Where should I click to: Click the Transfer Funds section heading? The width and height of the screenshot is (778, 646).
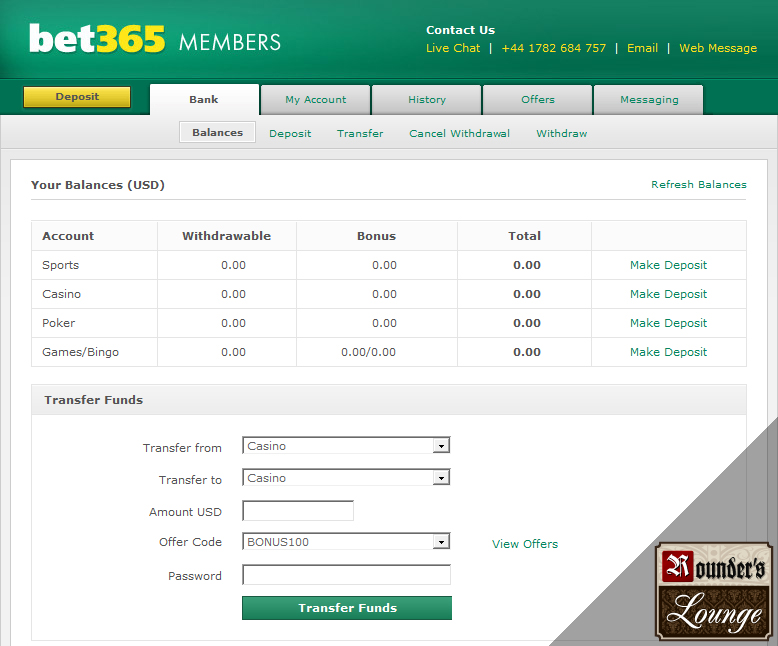[93, 400]
